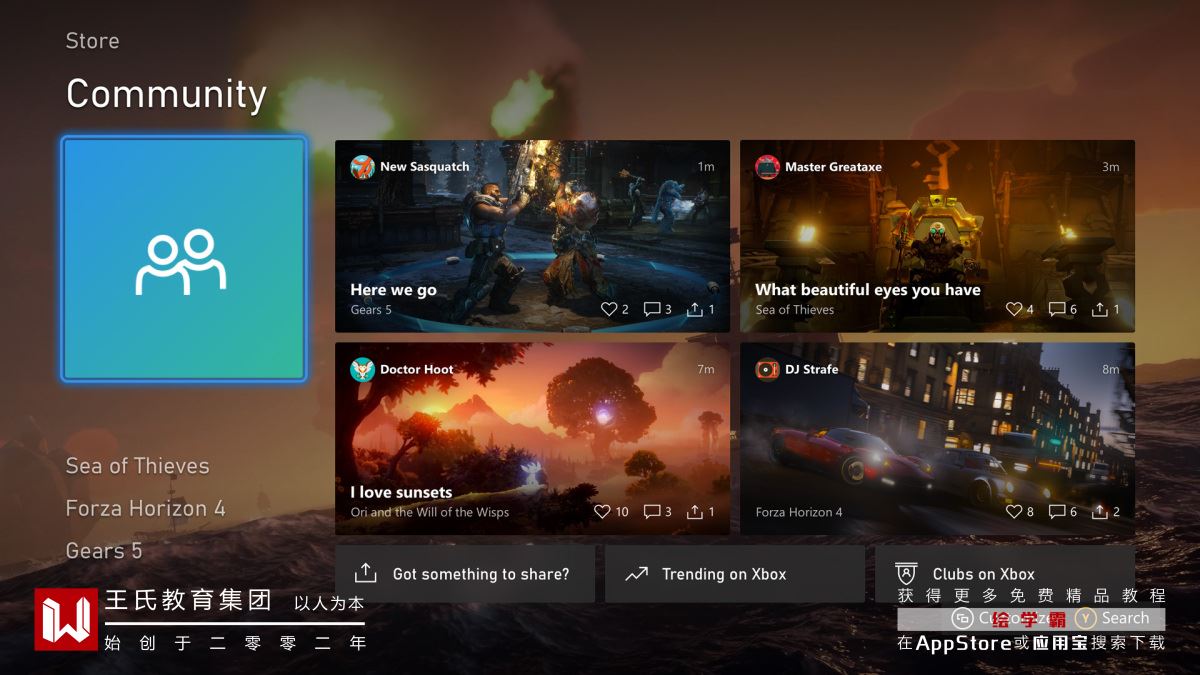
Task: Click 'Ori and the Will of the Wisps' label
Action: click(430, 512)
